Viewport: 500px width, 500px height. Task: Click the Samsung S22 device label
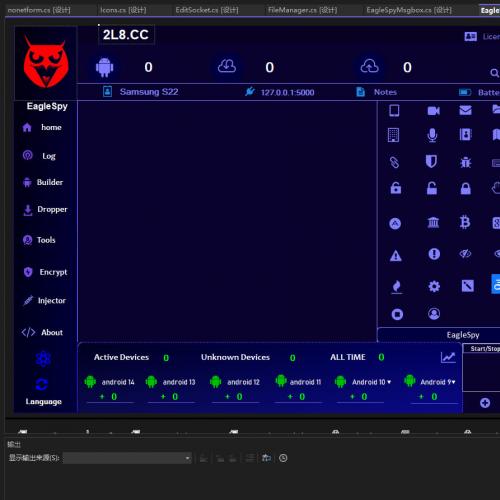149,92
